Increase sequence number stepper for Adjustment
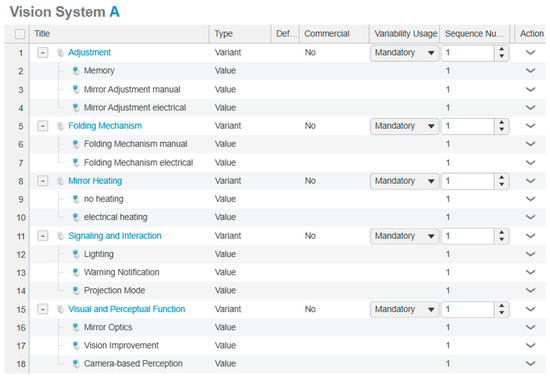The width and height of the screenshot is (550, 378). coord(502,49)
